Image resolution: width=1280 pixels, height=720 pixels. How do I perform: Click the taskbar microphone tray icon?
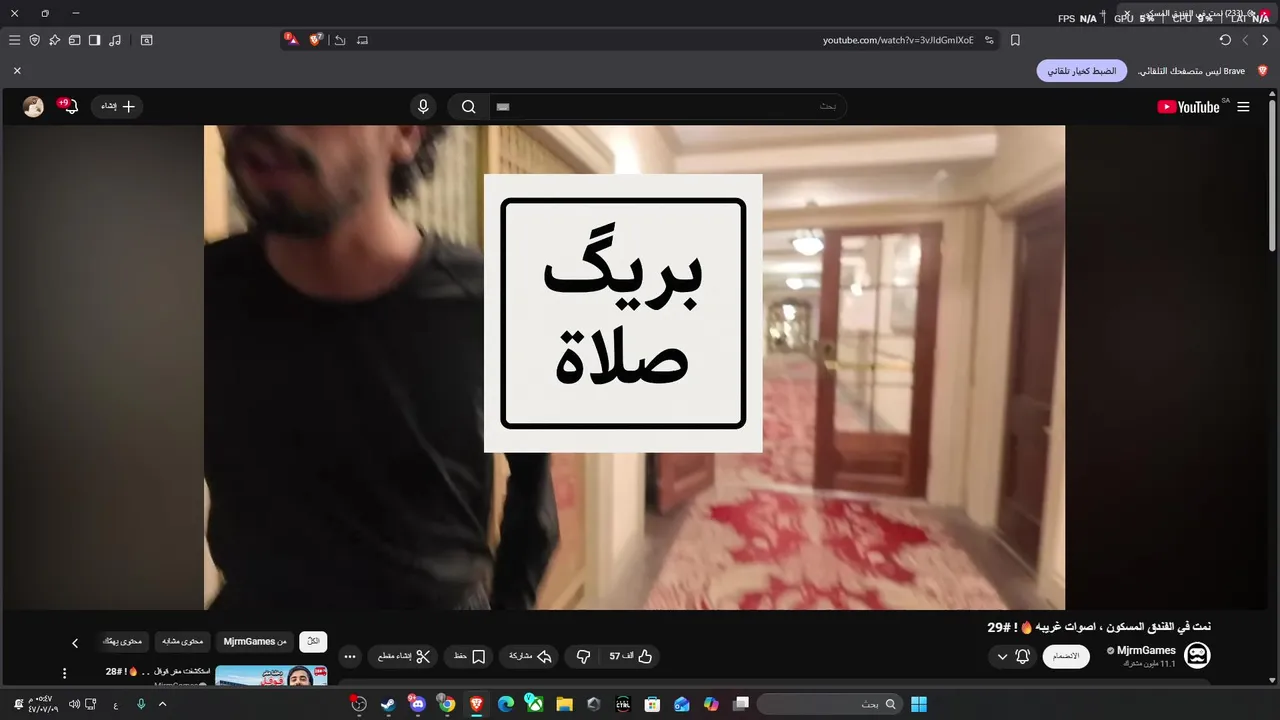141,704
